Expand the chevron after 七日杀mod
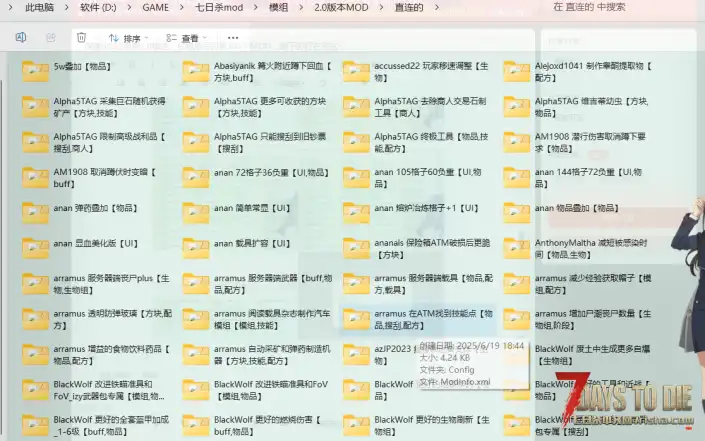 tap(256, 8)
